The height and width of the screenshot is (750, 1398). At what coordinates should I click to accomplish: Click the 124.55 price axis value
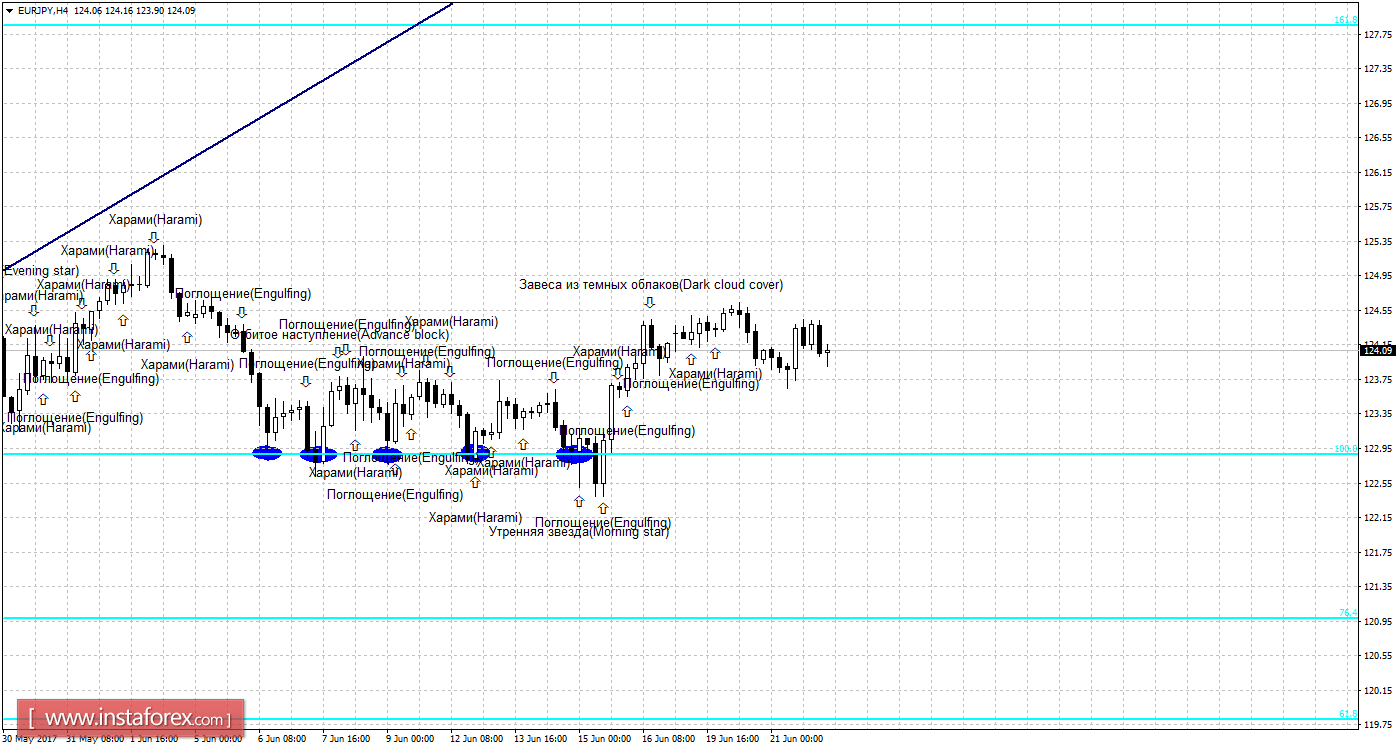click(1378, 310)
